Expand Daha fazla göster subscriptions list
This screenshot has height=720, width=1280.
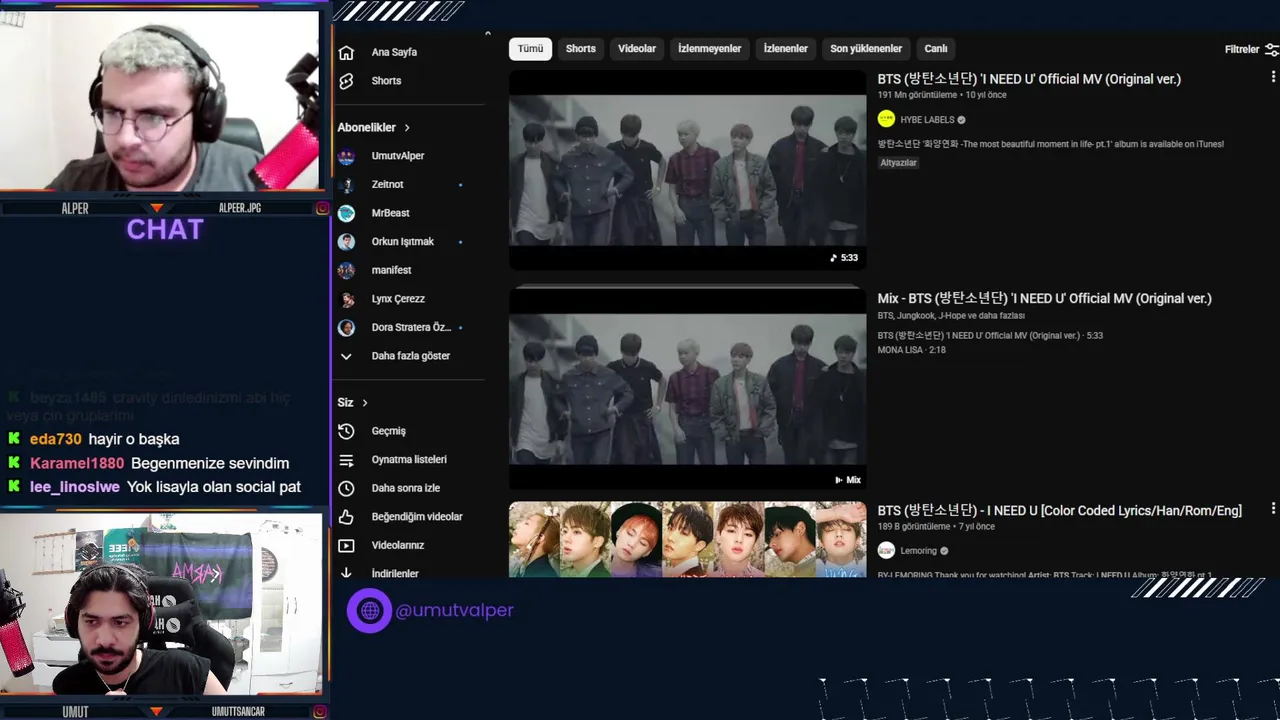410,356
